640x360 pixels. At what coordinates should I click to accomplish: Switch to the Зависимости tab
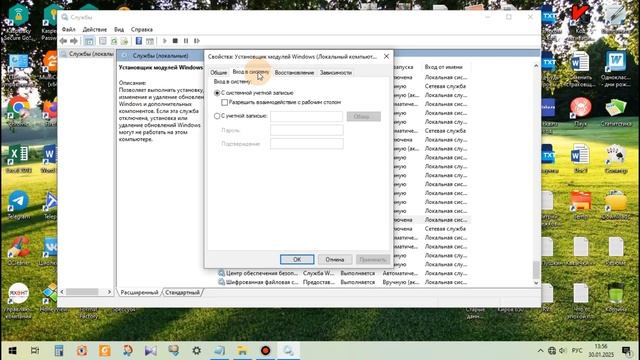[336, 72]
